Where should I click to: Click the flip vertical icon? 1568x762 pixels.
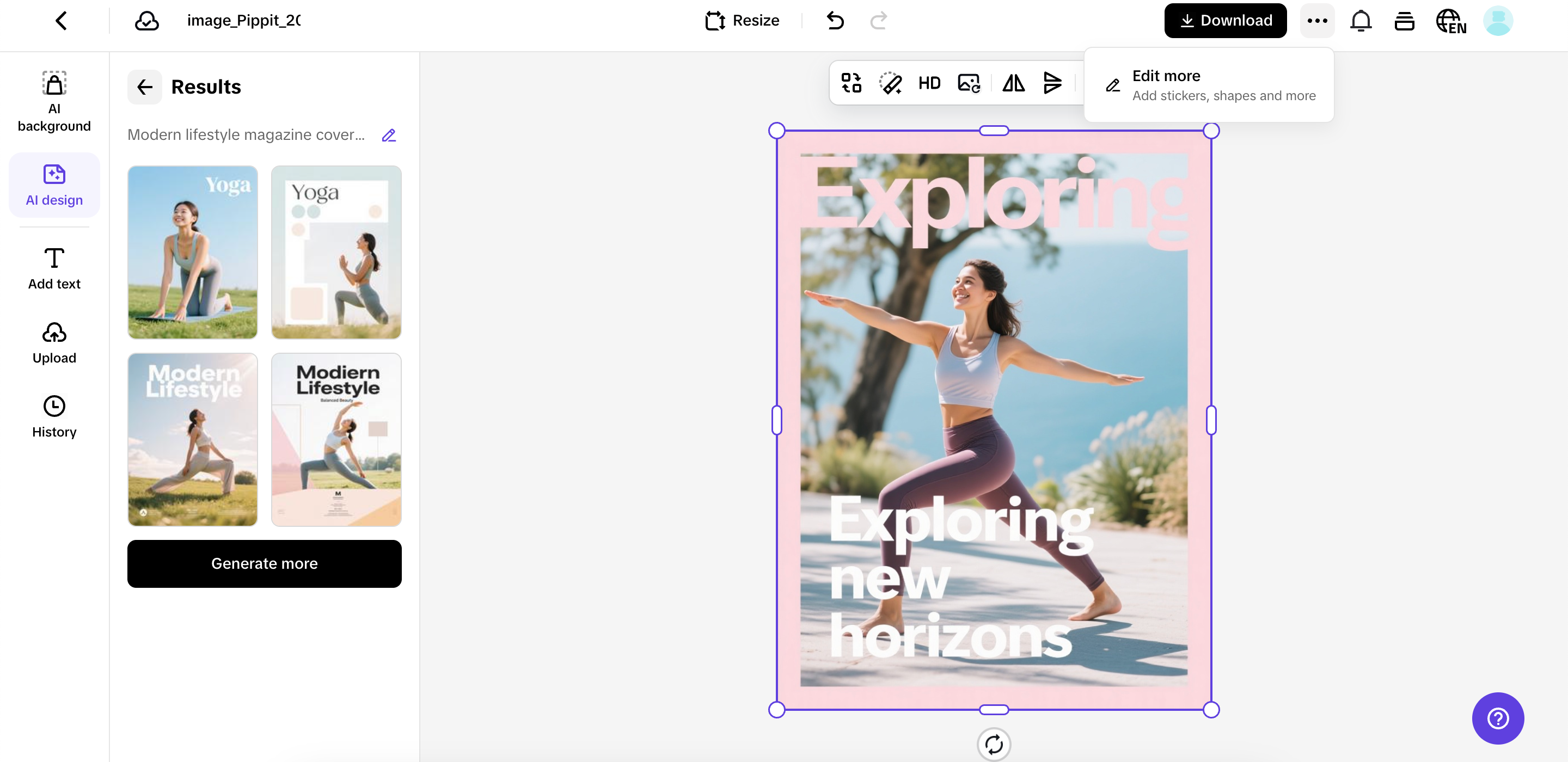click(x=1052, y=83)
